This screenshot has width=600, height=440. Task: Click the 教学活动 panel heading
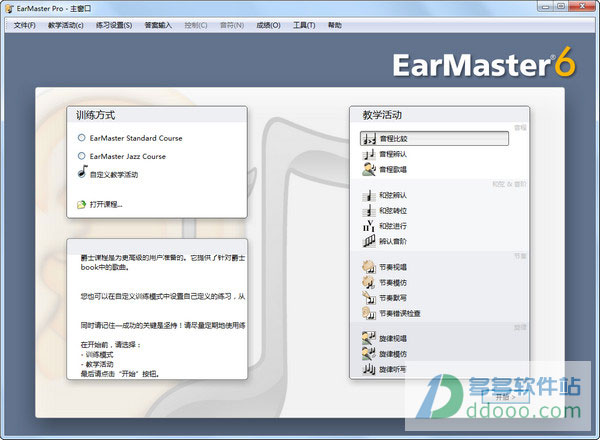click(x=382, y=115)
